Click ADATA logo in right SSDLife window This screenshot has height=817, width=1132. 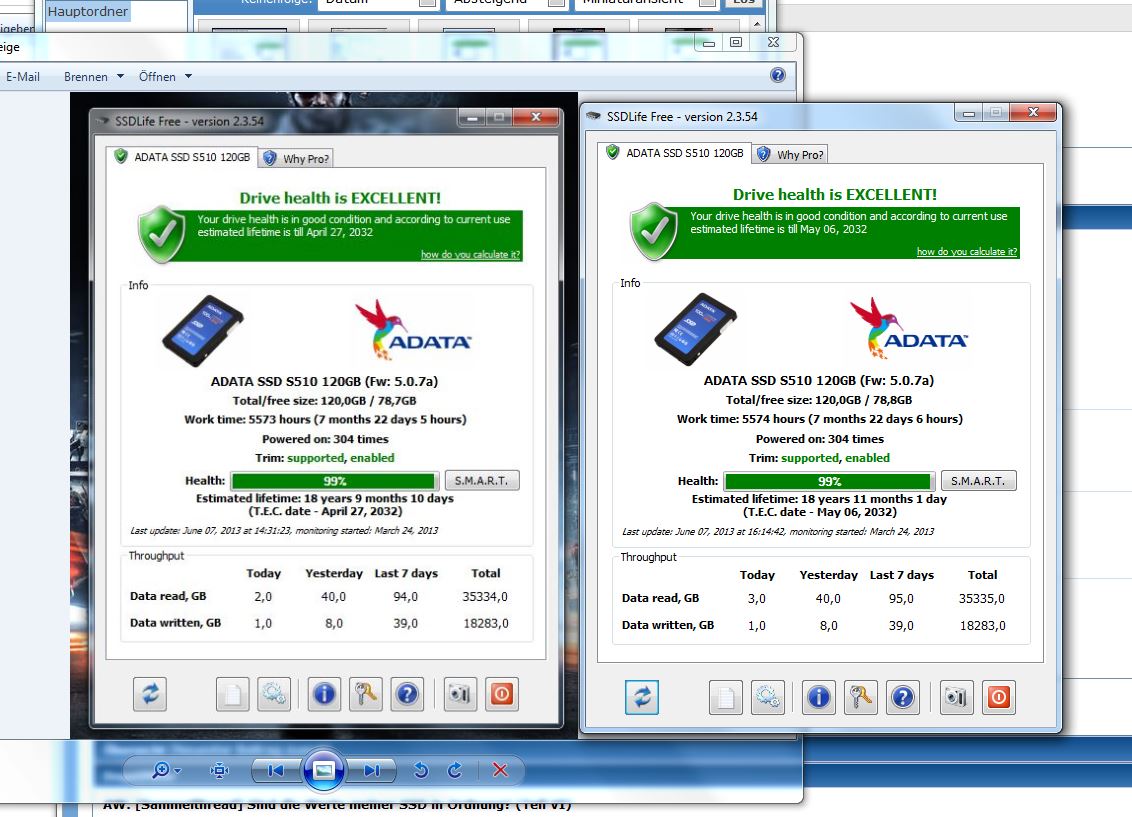pyautogui.click(x=909, y=328)
